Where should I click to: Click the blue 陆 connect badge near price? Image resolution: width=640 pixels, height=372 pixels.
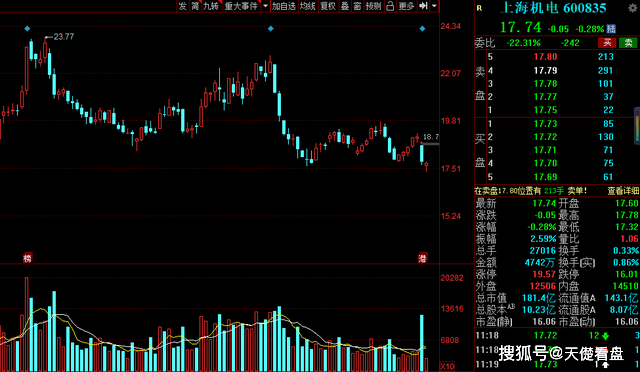(611, 29)
